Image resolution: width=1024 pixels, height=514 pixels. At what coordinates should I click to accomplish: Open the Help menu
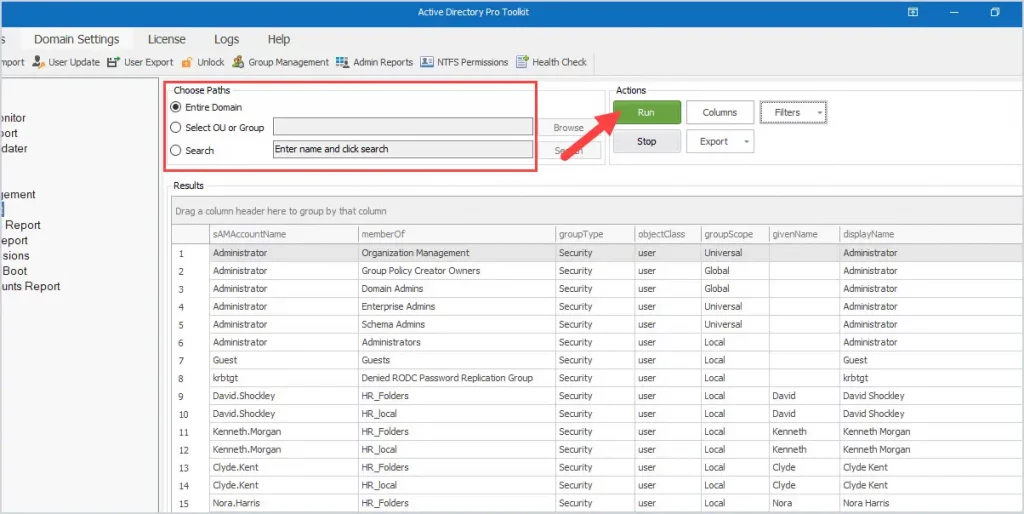pyautogui.click(x=279, y=39)
